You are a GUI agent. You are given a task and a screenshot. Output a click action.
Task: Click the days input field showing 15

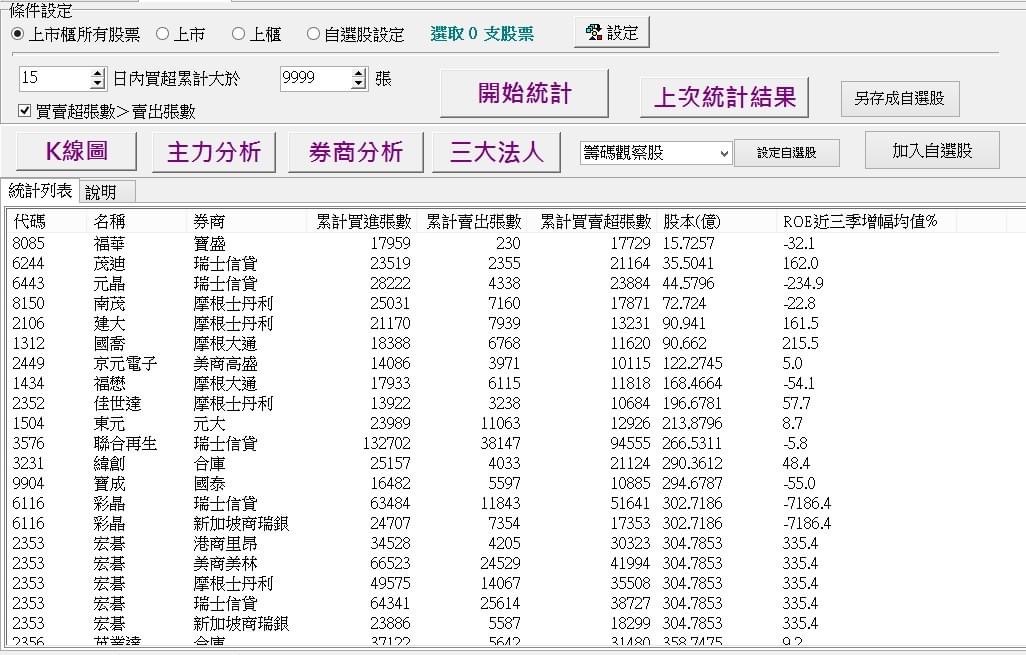click(x=52, y=78)
